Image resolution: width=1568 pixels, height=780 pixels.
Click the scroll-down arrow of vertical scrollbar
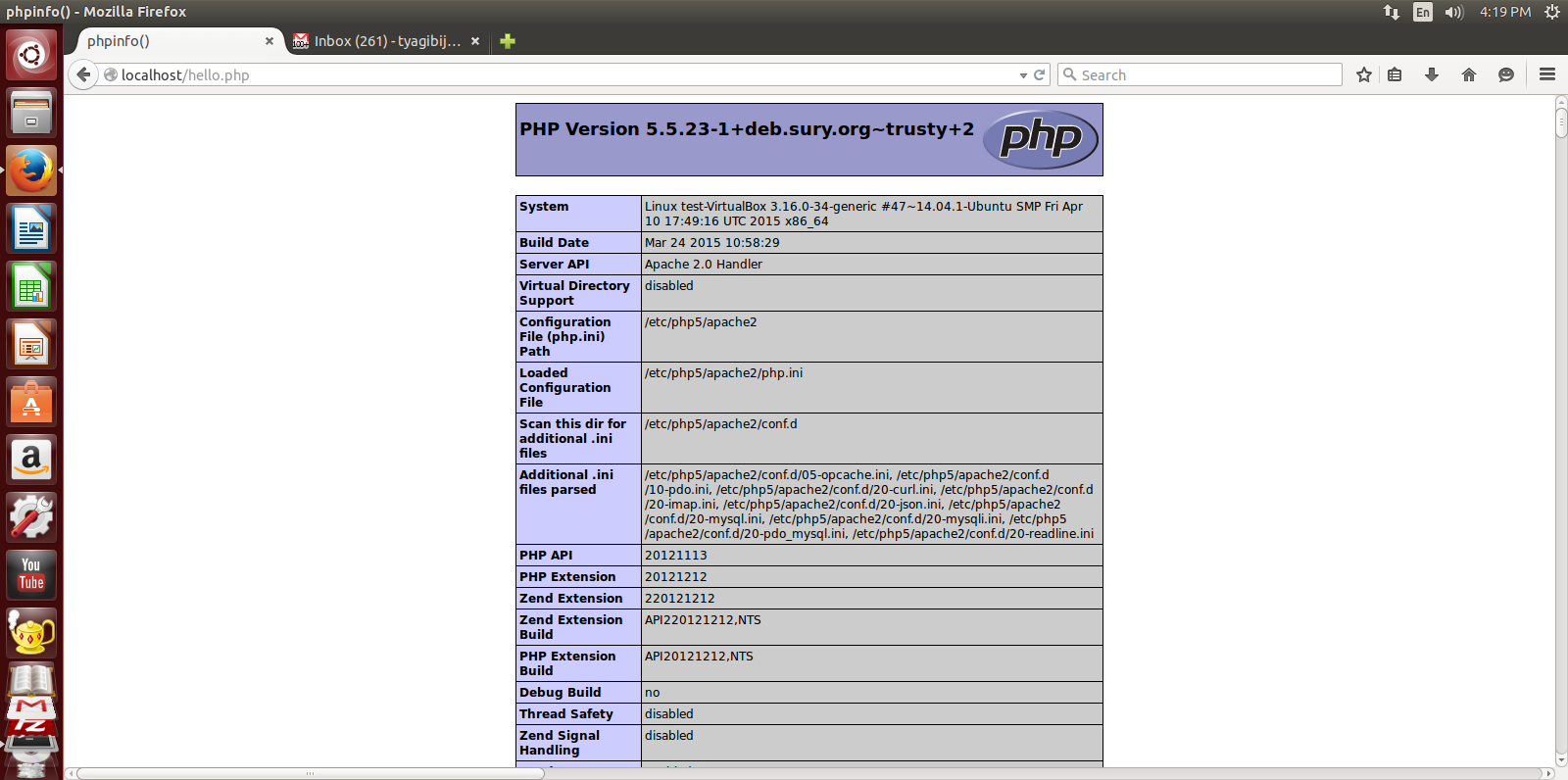coord(1561,759)
